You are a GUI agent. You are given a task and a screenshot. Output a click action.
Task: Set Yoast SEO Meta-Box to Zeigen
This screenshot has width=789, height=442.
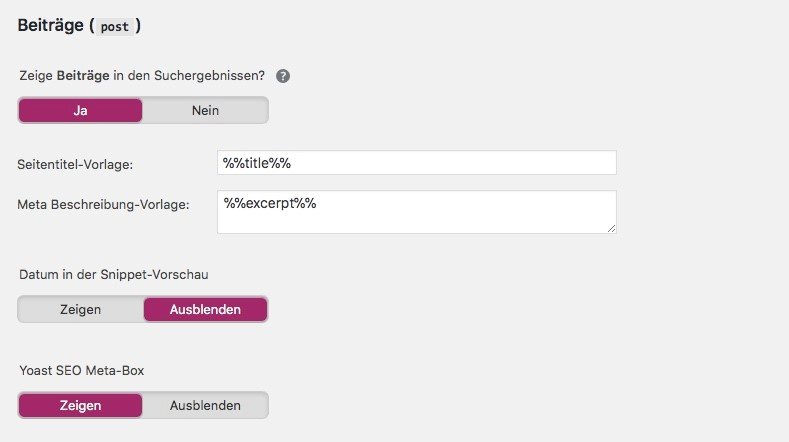point(81,405)
